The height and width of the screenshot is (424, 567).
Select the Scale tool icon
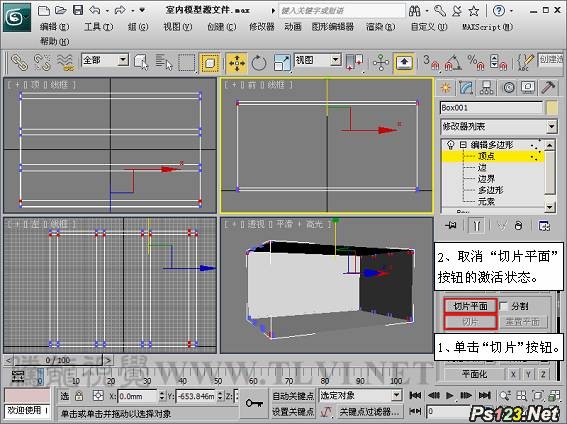[282, 63]
